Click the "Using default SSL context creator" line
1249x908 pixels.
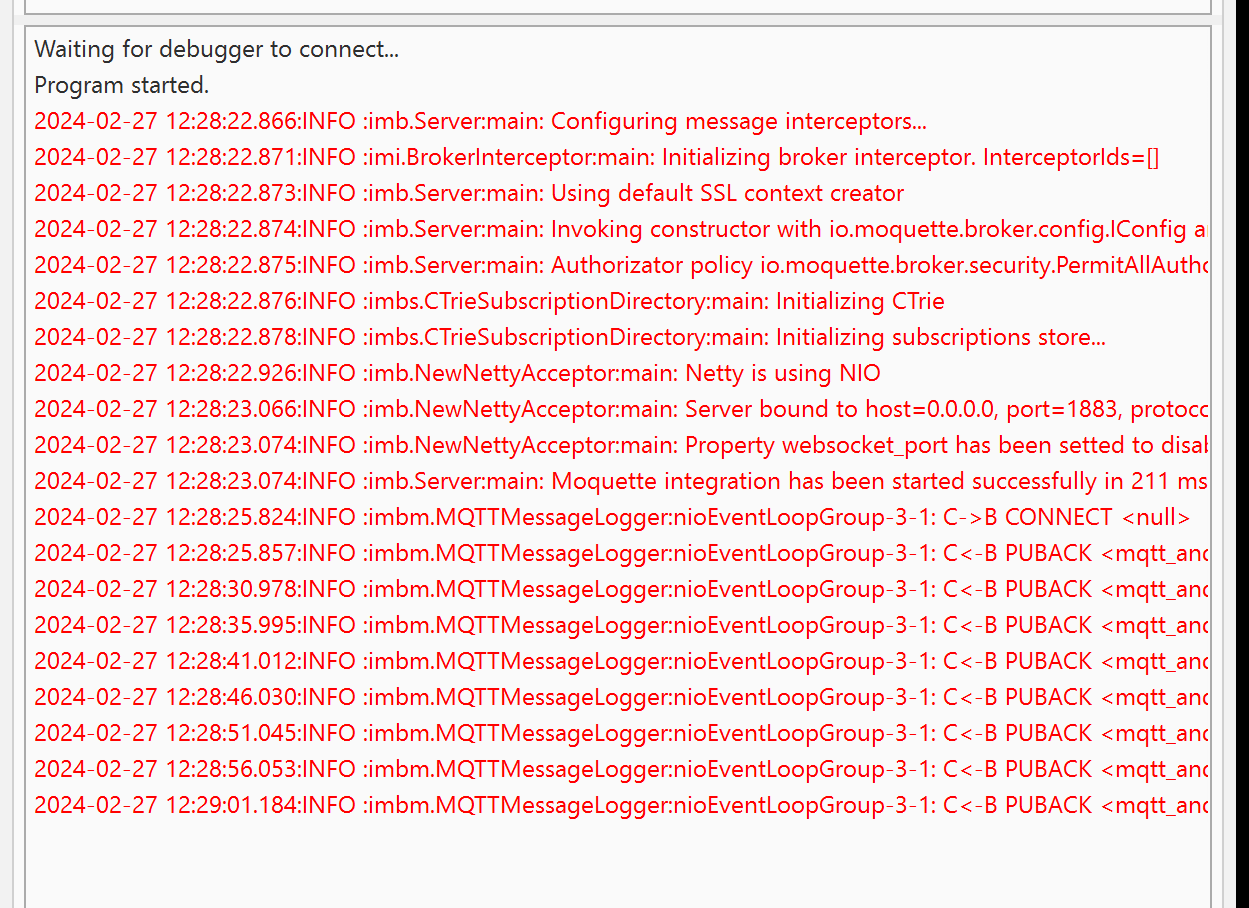(469, 193)
